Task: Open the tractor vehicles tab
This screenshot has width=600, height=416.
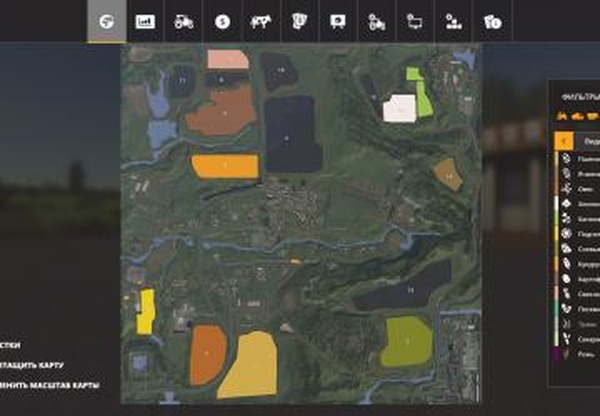Action: [x=184, y=21]
